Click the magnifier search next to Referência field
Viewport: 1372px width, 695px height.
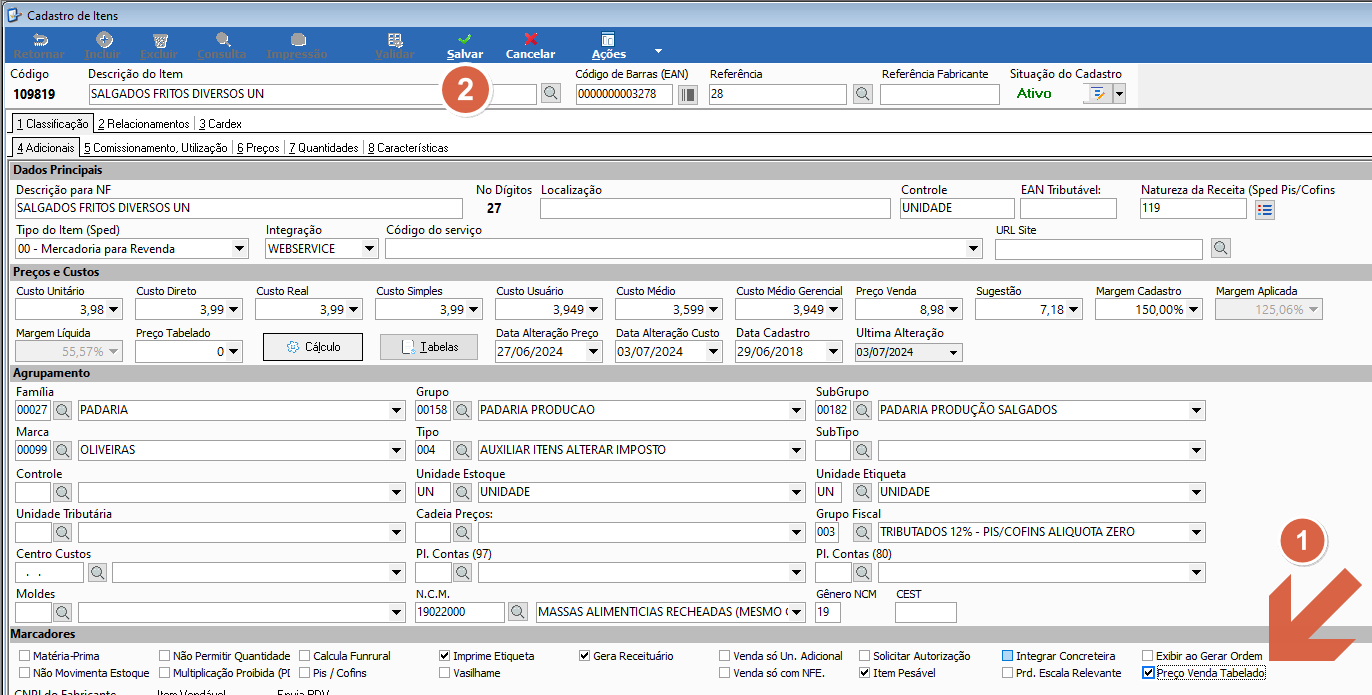coord(863,94)
